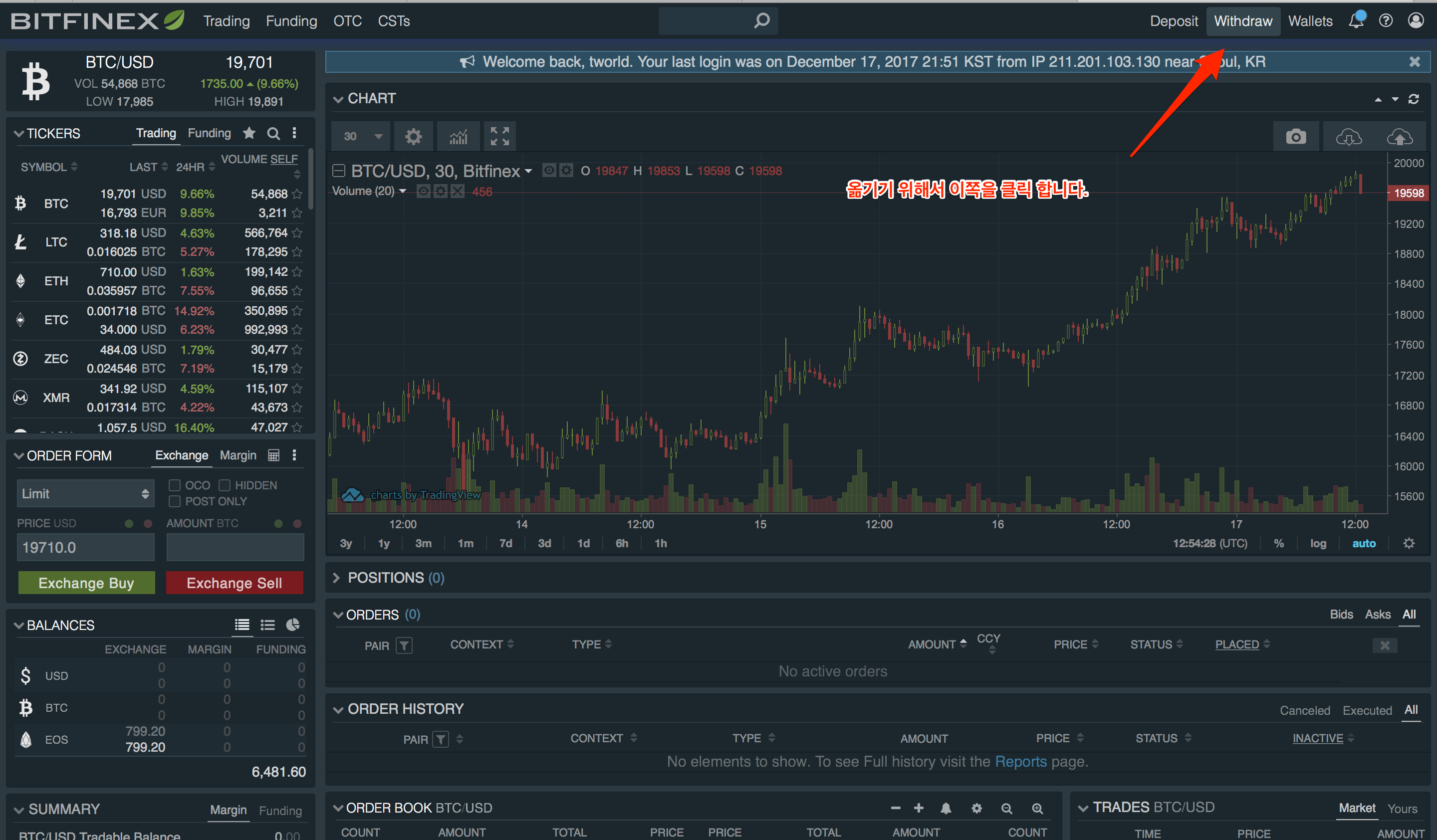Refresh the chart panel
1437x840 pixels.
(x=1414, y=99)
